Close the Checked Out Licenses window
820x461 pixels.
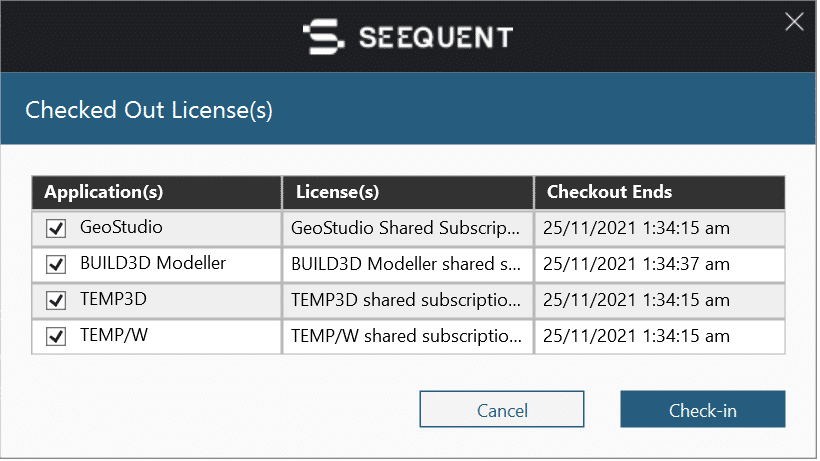[x=794, y=22]
